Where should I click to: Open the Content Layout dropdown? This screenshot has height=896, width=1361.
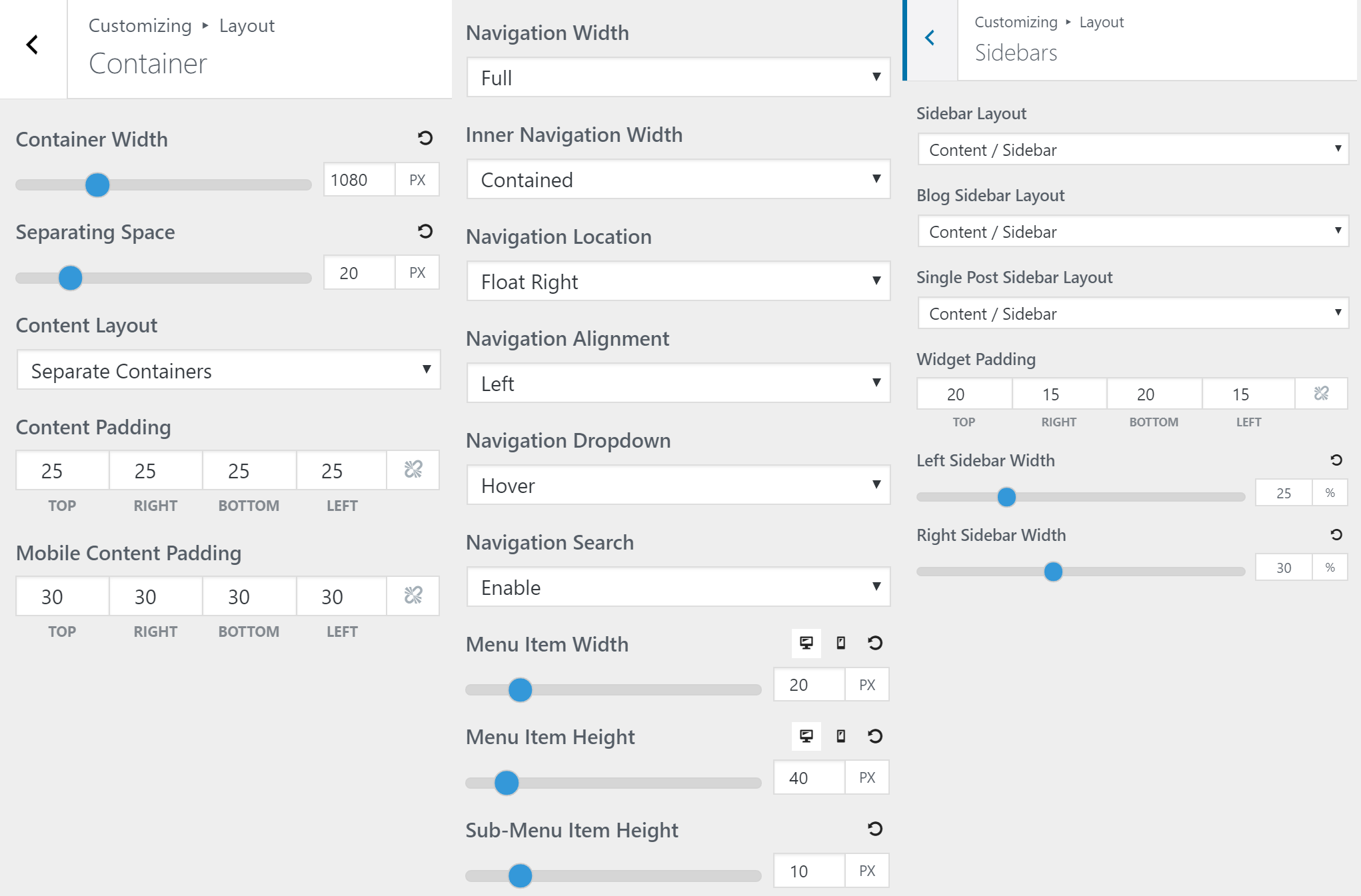(x=228, y=370)
